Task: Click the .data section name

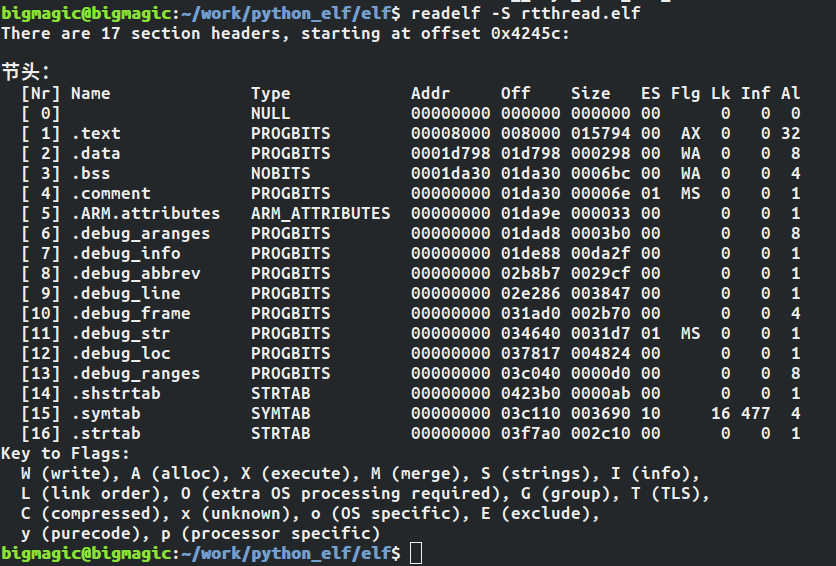Action: [x=96, y=154]
